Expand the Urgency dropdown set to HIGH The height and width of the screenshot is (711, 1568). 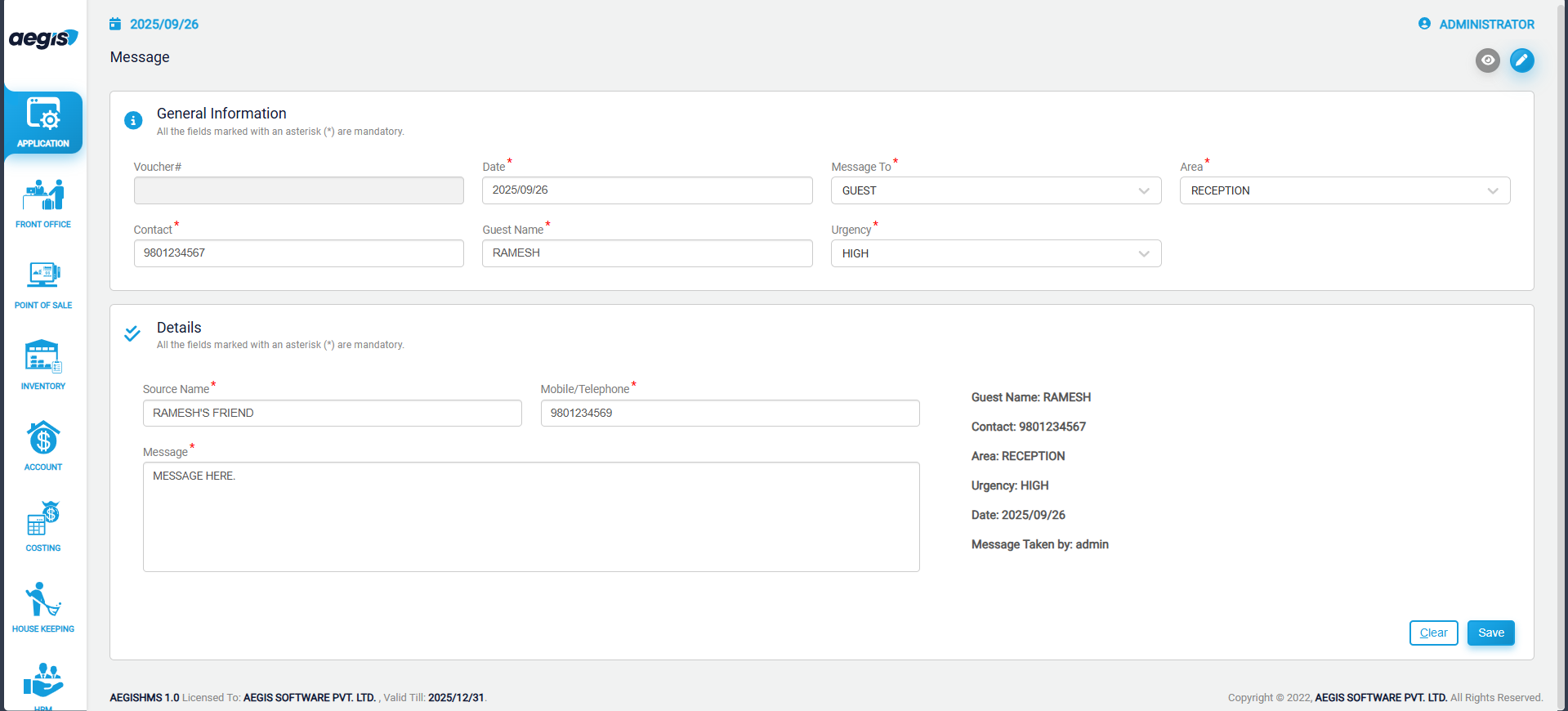click(995, 253)
